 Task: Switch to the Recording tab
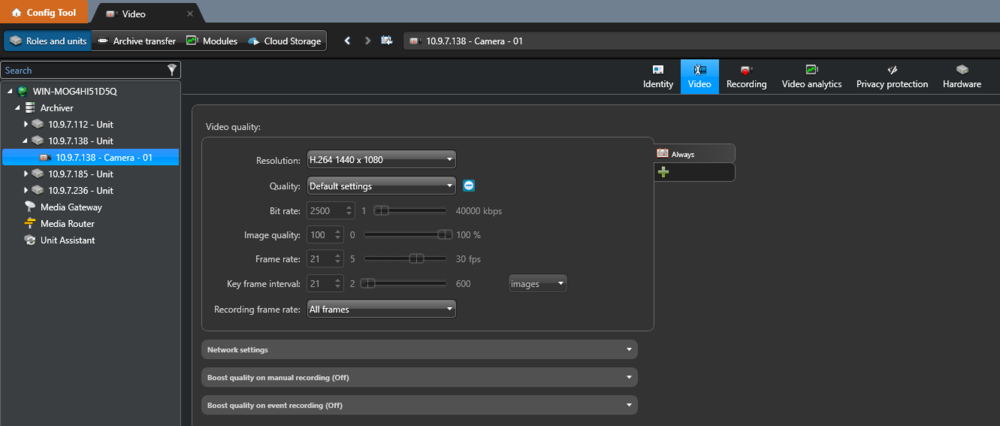pos(746,77)
